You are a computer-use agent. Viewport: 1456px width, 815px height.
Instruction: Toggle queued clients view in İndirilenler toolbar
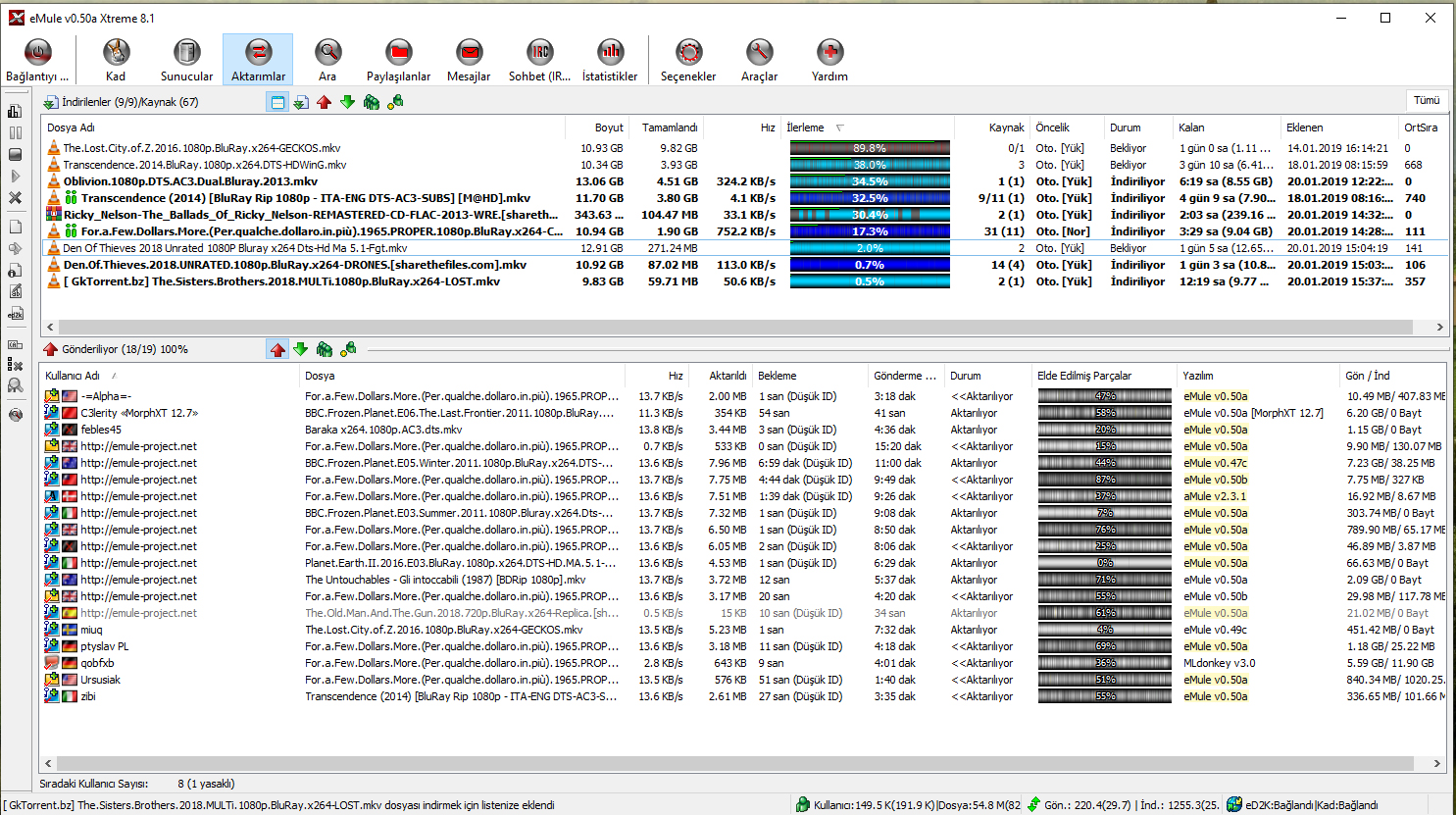372,102
